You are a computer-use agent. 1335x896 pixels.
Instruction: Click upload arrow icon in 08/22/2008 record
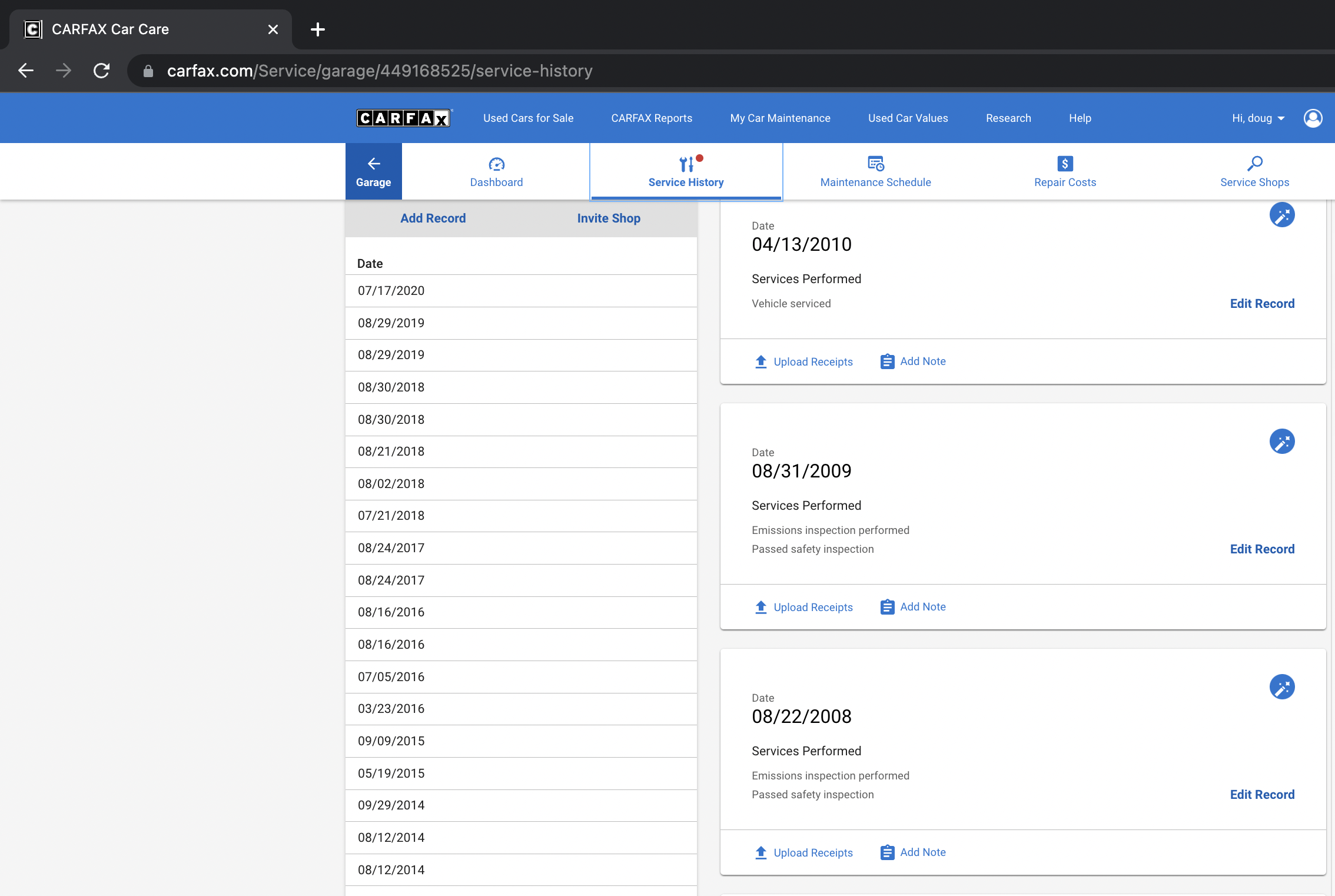pyautogui.click(x=761, y=852)
